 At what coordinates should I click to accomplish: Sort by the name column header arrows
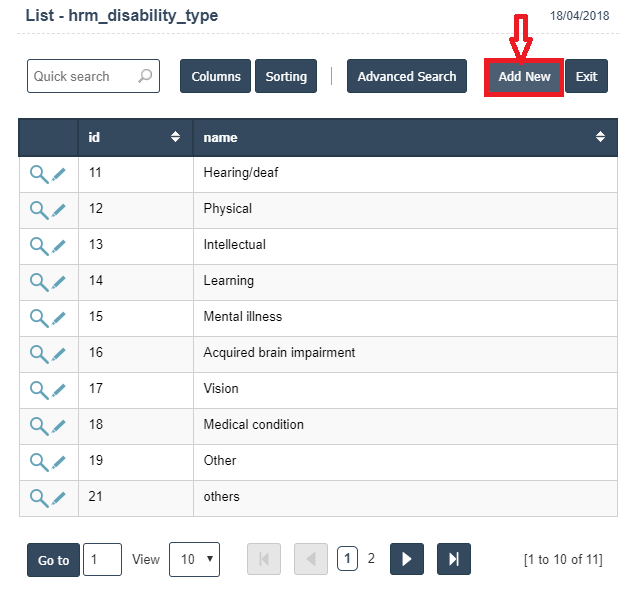pos(600,137)
